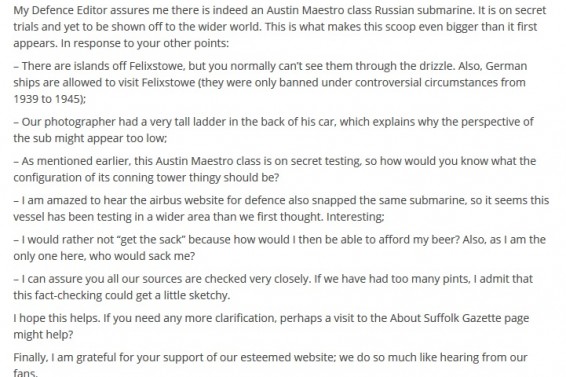
Task: Click the phrase "the sub might appear too low;"
Action: click(90, 138)
